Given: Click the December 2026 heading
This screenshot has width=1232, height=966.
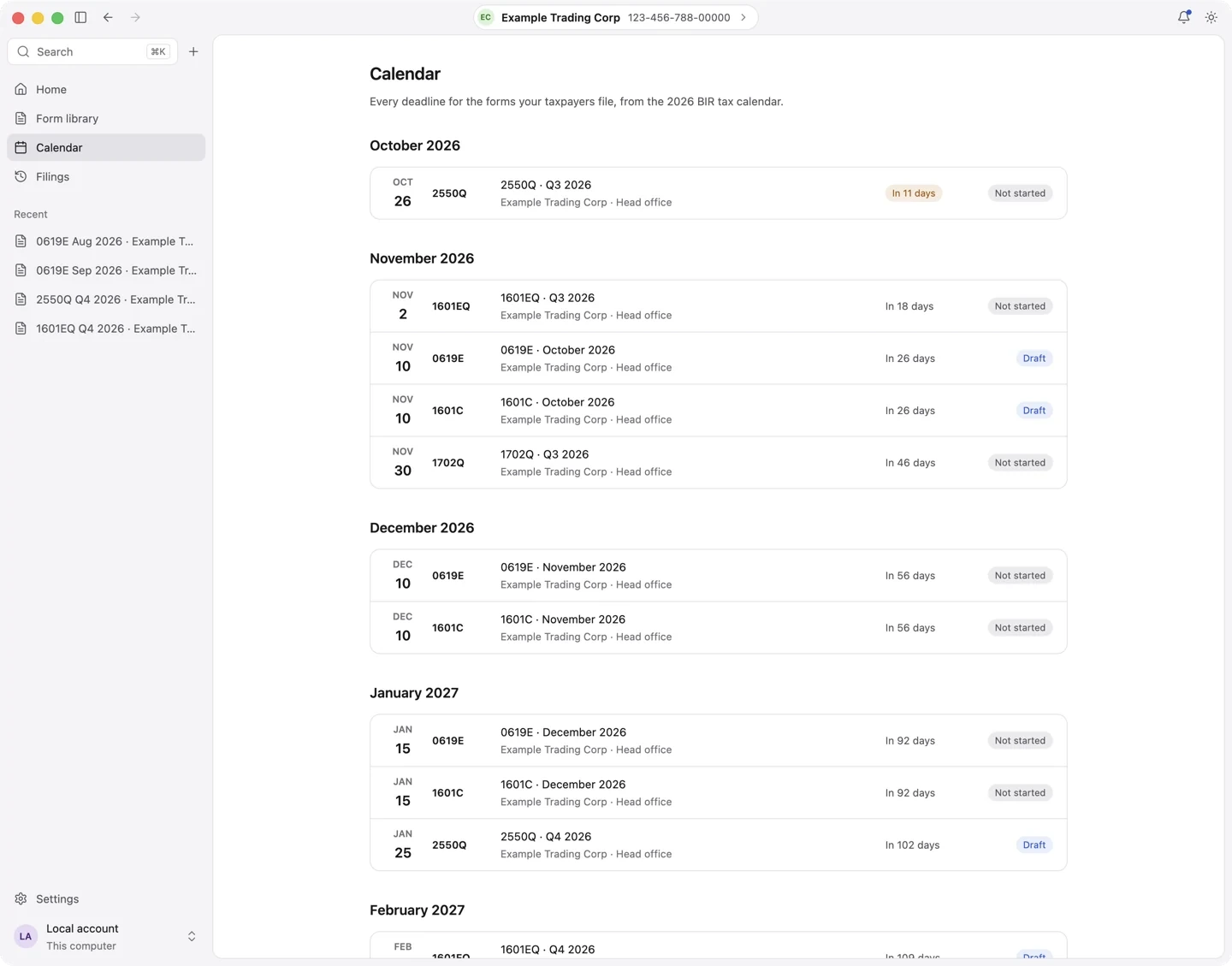Looking at the screenshot, I should coord(422,528).
